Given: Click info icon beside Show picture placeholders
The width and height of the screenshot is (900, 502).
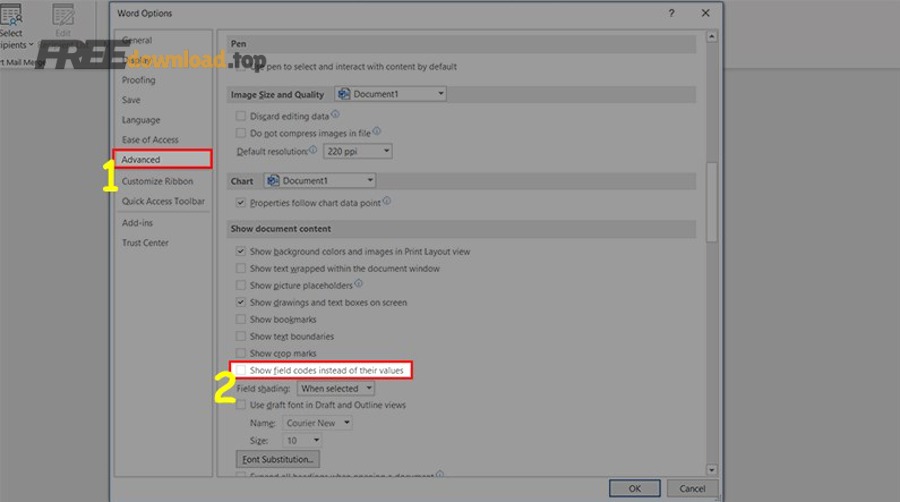Looking at the screenshot, I should tap(359, 283).
